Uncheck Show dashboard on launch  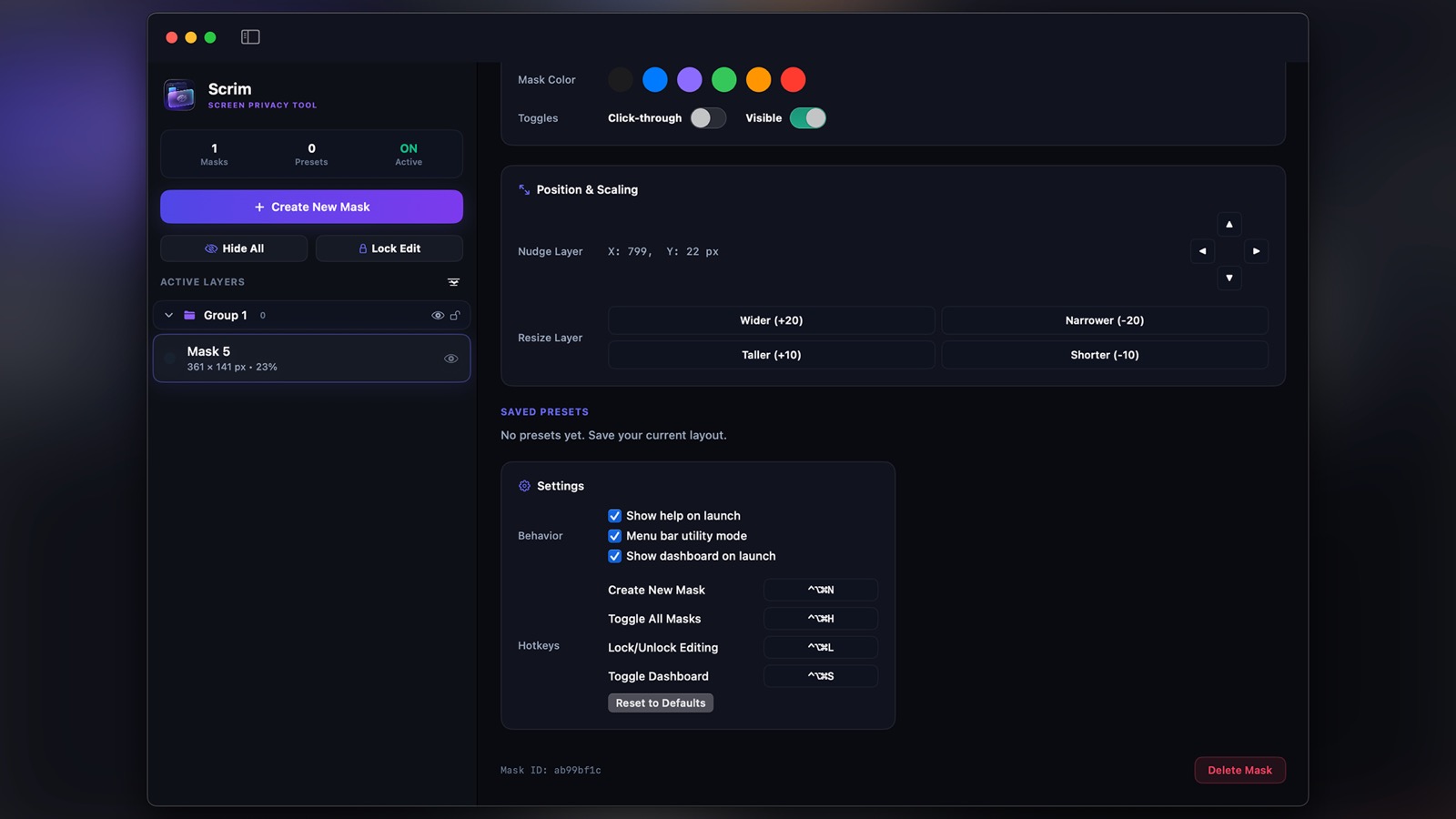pos(614,556)
